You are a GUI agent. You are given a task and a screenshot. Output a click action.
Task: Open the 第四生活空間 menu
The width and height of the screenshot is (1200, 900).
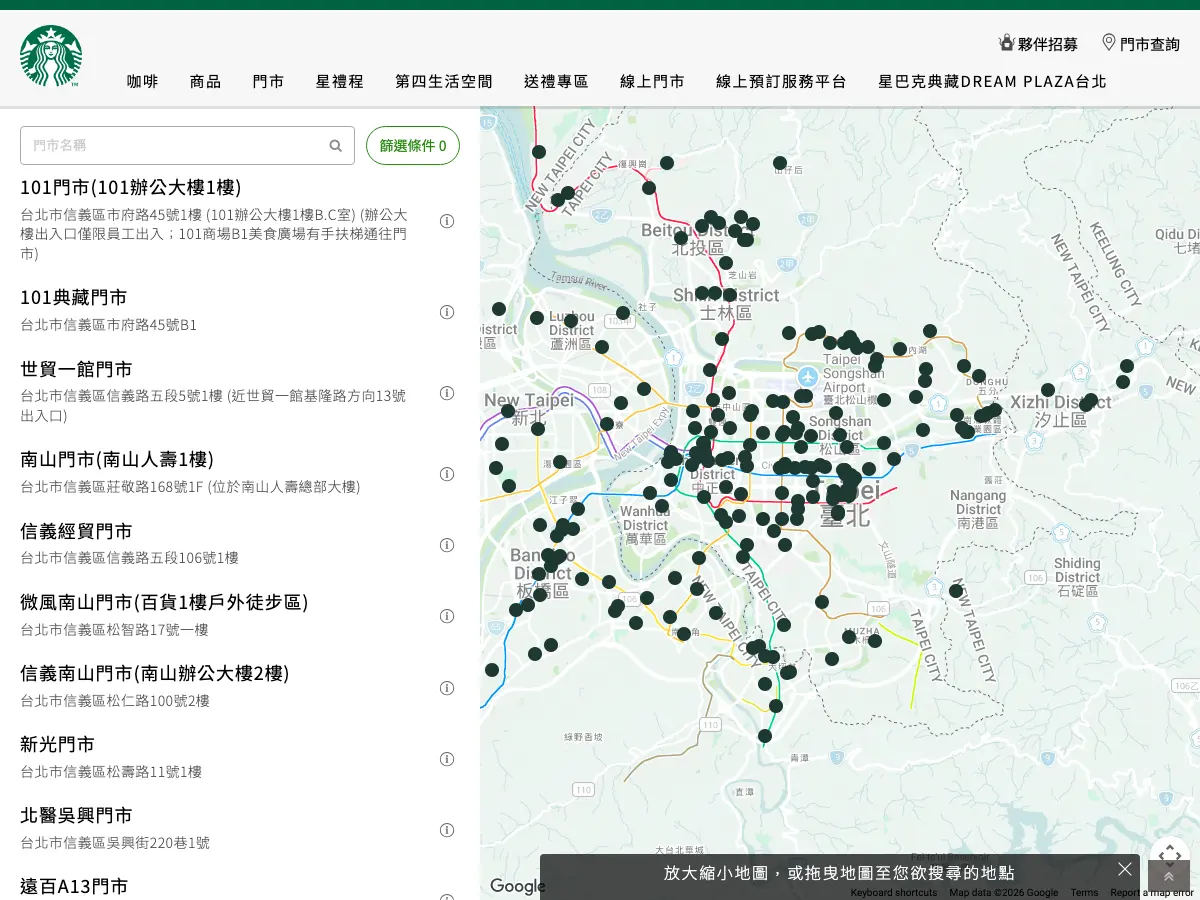[x=444, y=81]
